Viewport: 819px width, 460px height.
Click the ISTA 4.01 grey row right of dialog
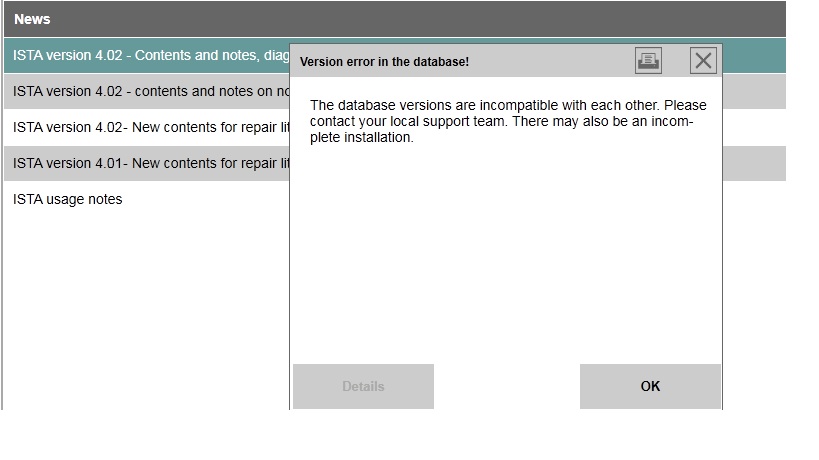click(754, 163)
